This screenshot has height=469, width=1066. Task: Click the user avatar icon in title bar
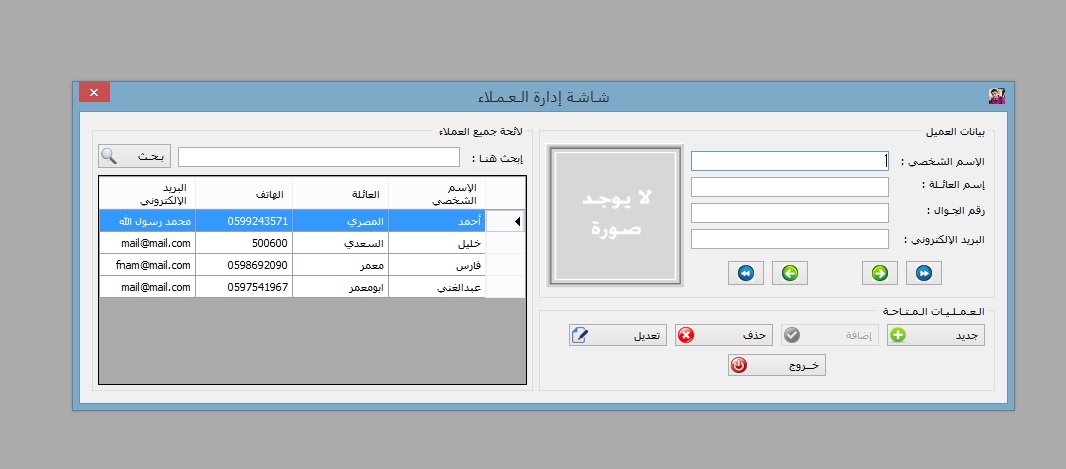(996, 96)
